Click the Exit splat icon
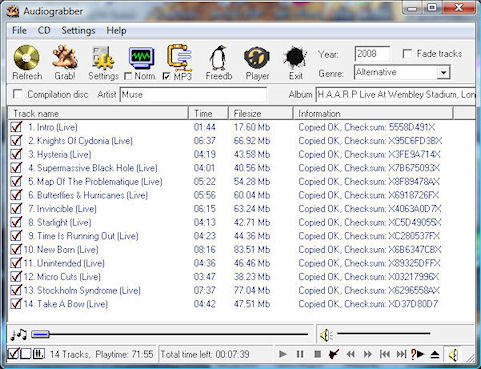Viewport: 481px width, 369px height. point(295,58)
